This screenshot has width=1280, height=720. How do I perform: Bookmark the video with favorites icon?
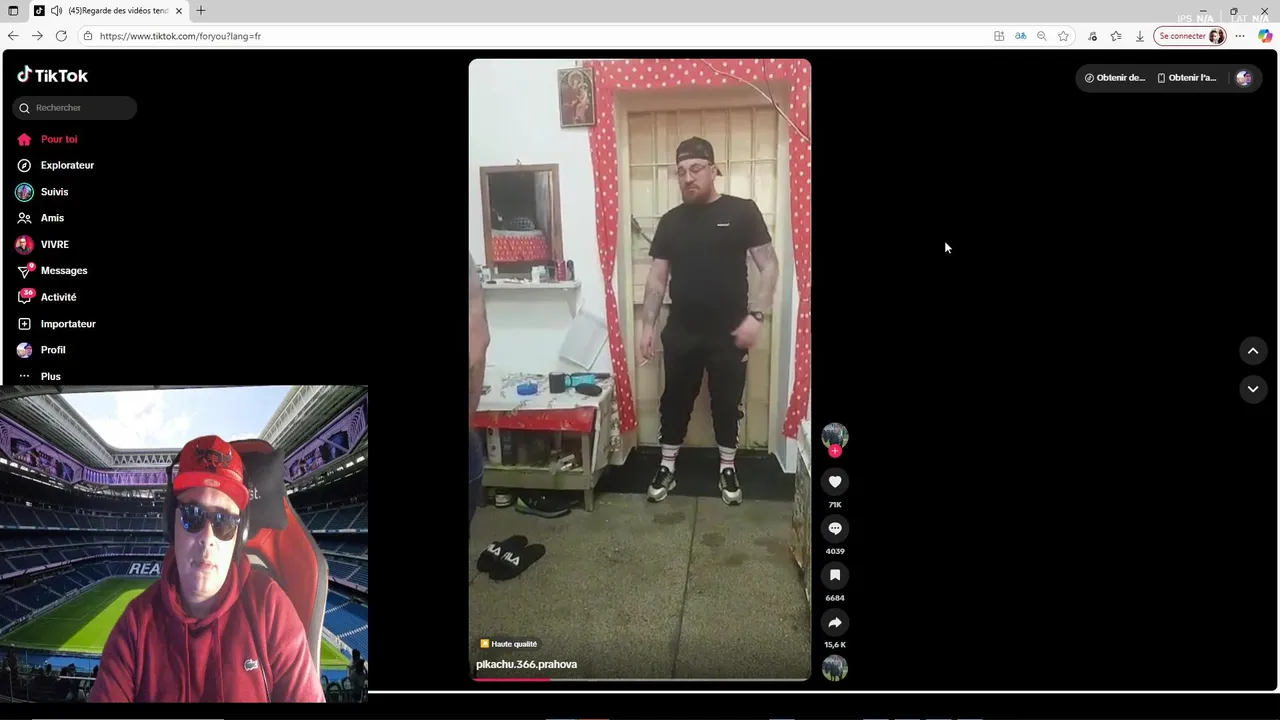click(835, 575)
